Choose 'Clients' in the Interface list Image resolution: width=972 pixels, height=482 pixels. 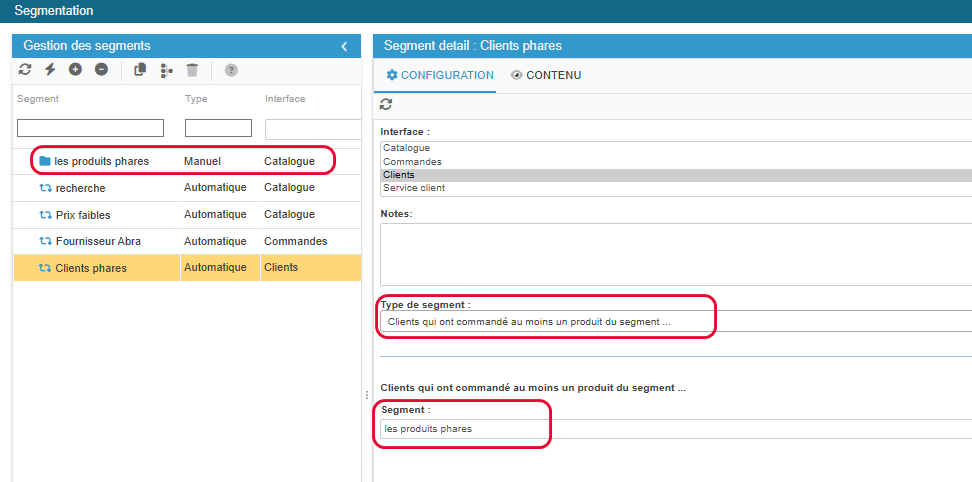click(x=676, y=175)
